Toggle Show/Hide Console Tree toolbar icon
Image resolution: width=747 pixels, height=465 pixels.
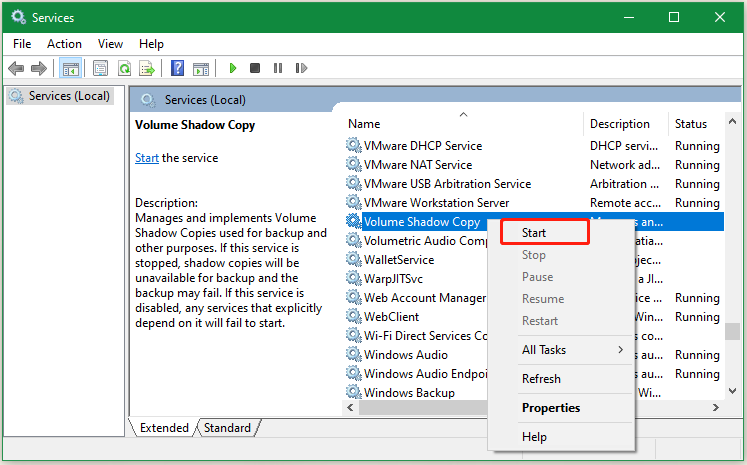click(71, 68)
